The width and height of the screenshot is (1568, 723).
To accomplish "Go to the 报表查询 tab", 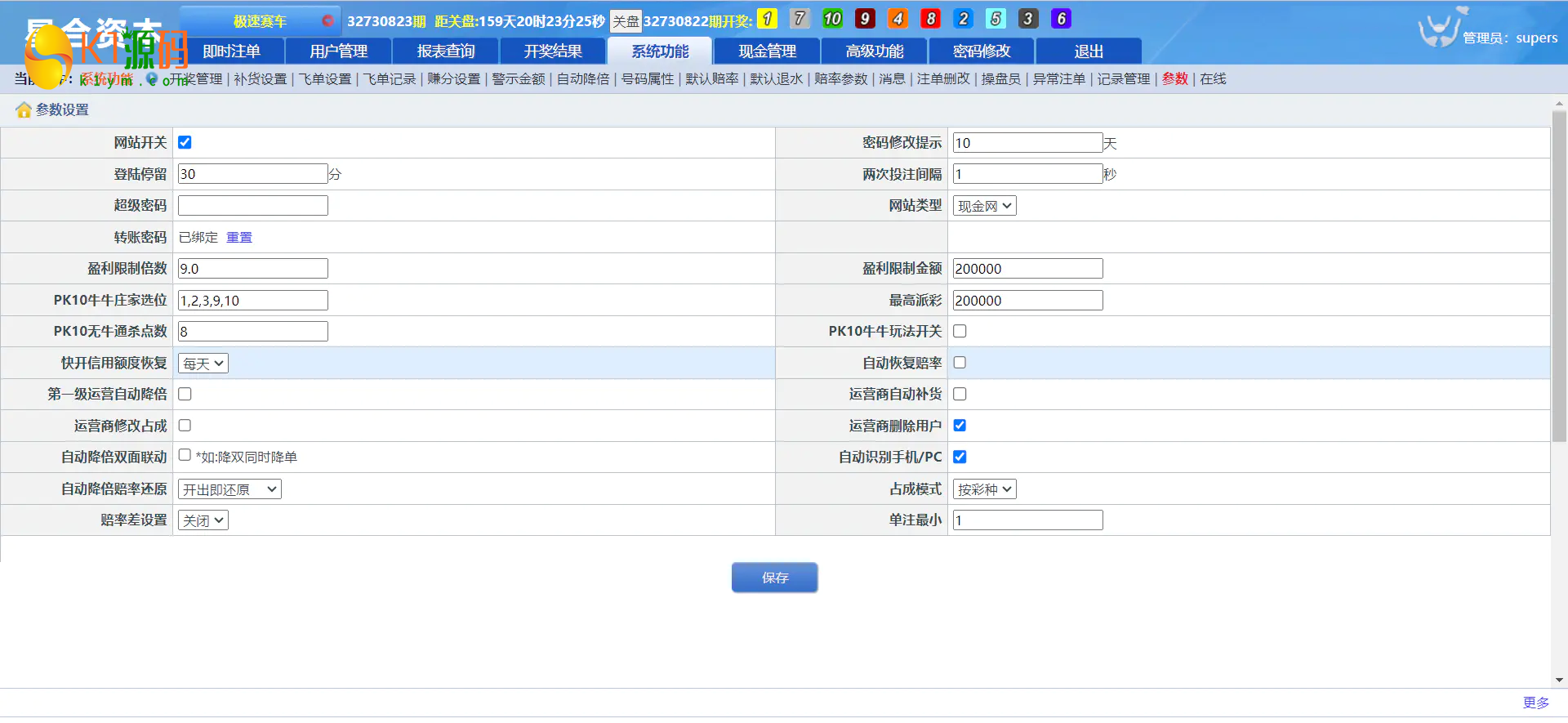I will click(446, 51).
